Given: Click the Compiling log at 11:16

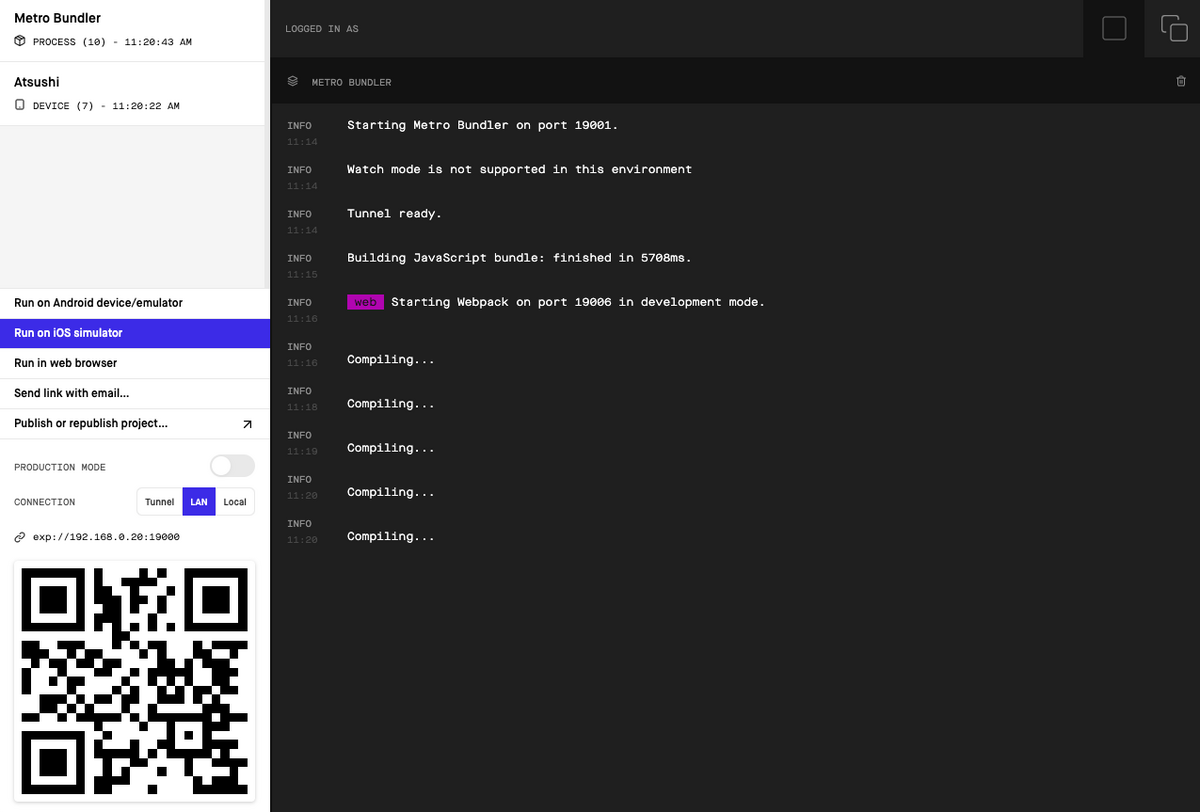Looking at the screenshot, I should coord(390,359).
